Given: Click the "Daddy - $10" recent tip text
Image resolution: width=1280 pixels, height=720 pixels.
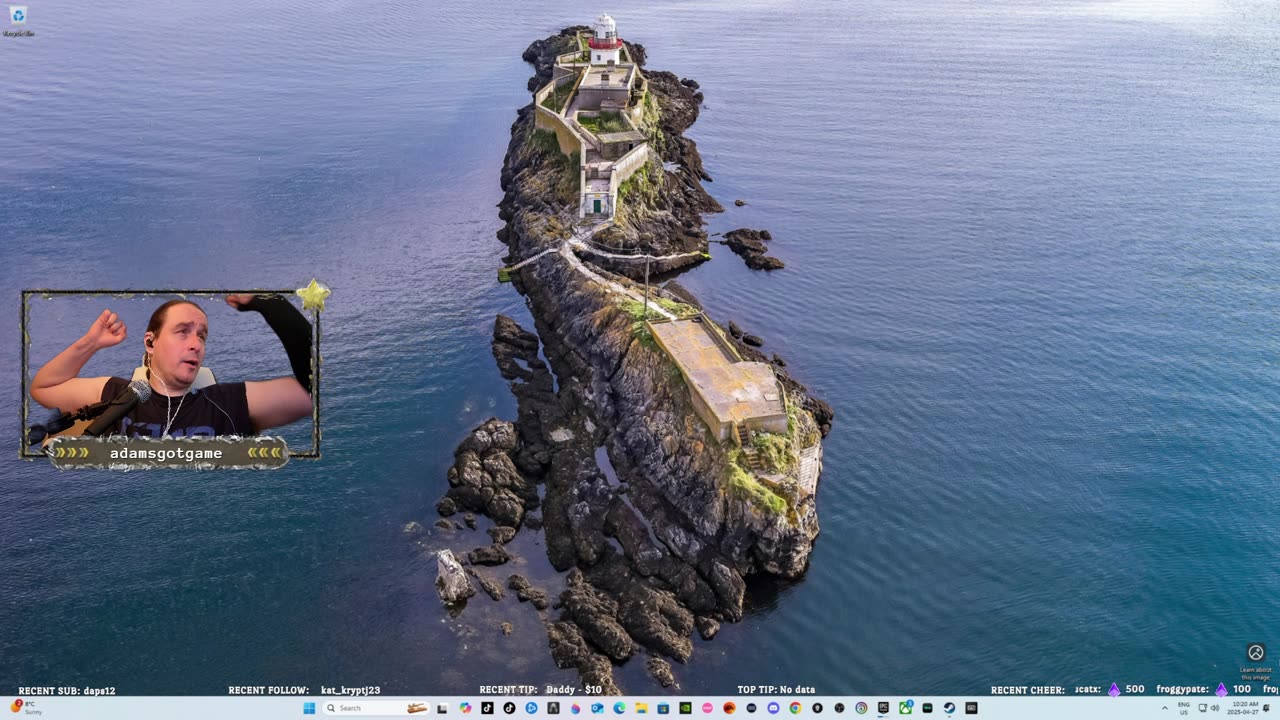Looking at the screenshot, I should pyautogui.click(x=573, y=690).
